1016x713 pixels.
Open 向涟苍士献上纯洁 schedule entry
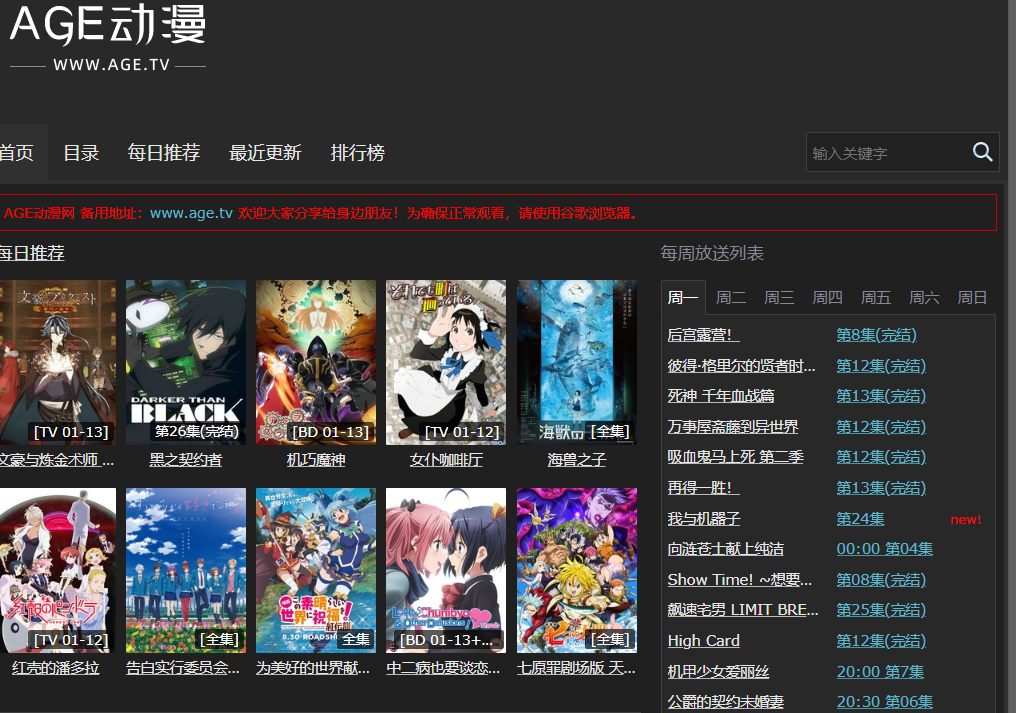point(726,549)
